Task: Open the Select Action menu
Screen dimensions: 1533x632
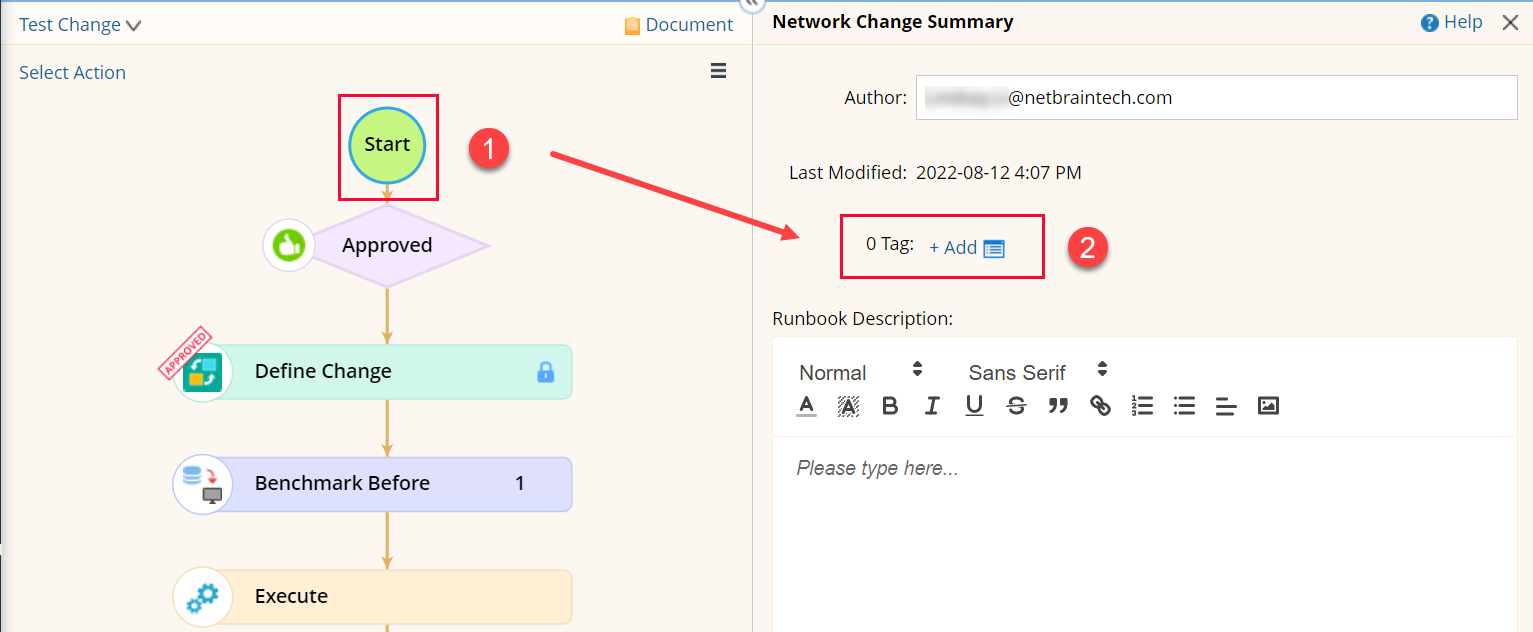Action: [72, 73]
